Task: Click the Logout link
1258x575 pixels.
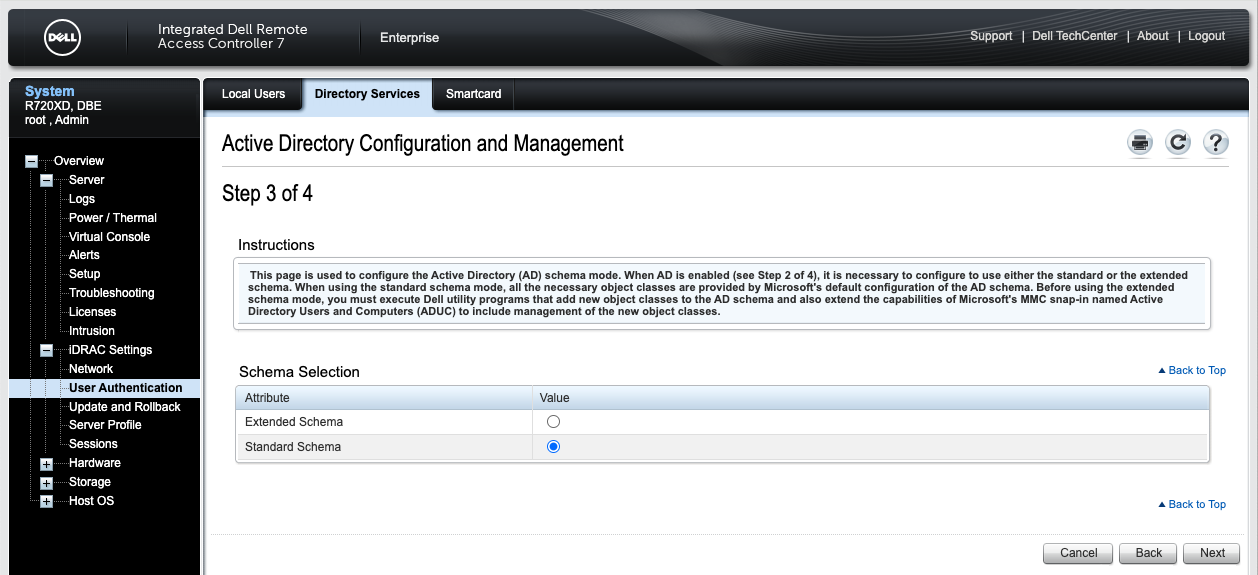Action: click(1206, 36)
